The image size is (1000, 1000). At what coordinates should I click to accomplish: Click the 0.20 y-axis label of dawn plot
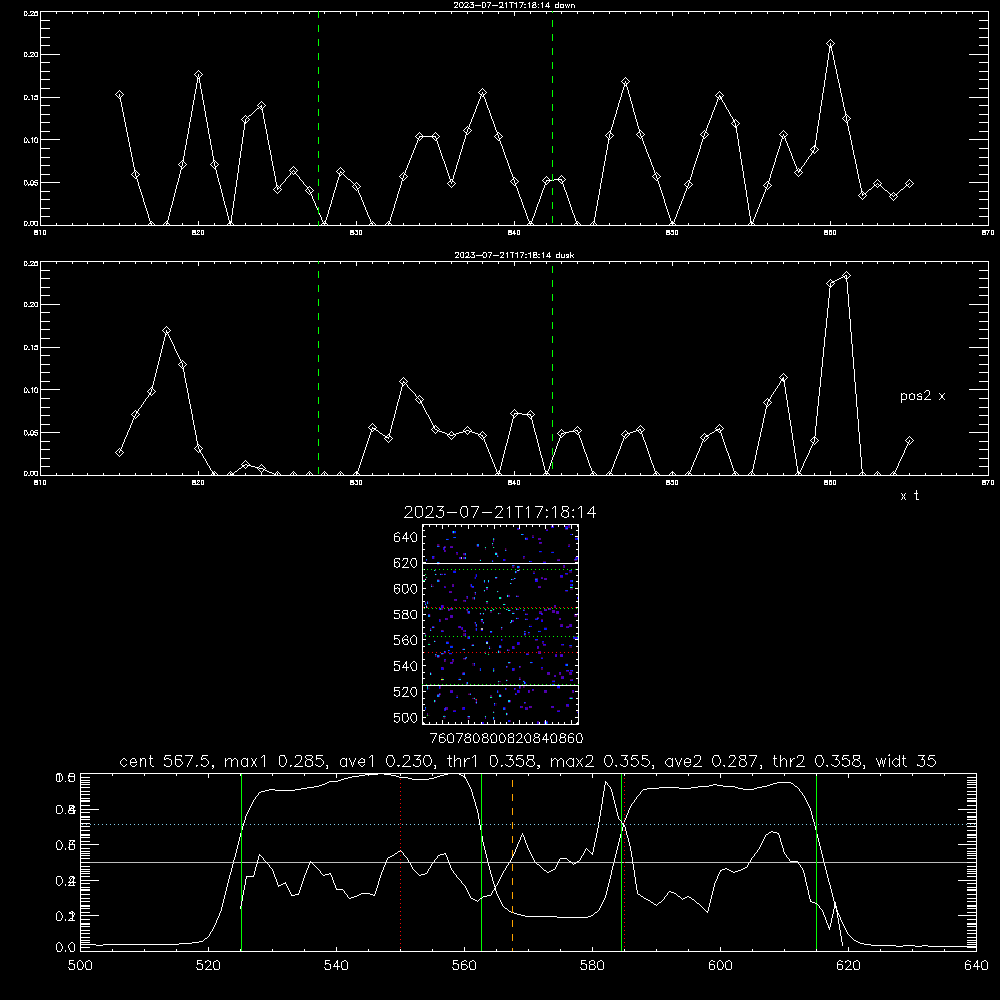[30, 55]
